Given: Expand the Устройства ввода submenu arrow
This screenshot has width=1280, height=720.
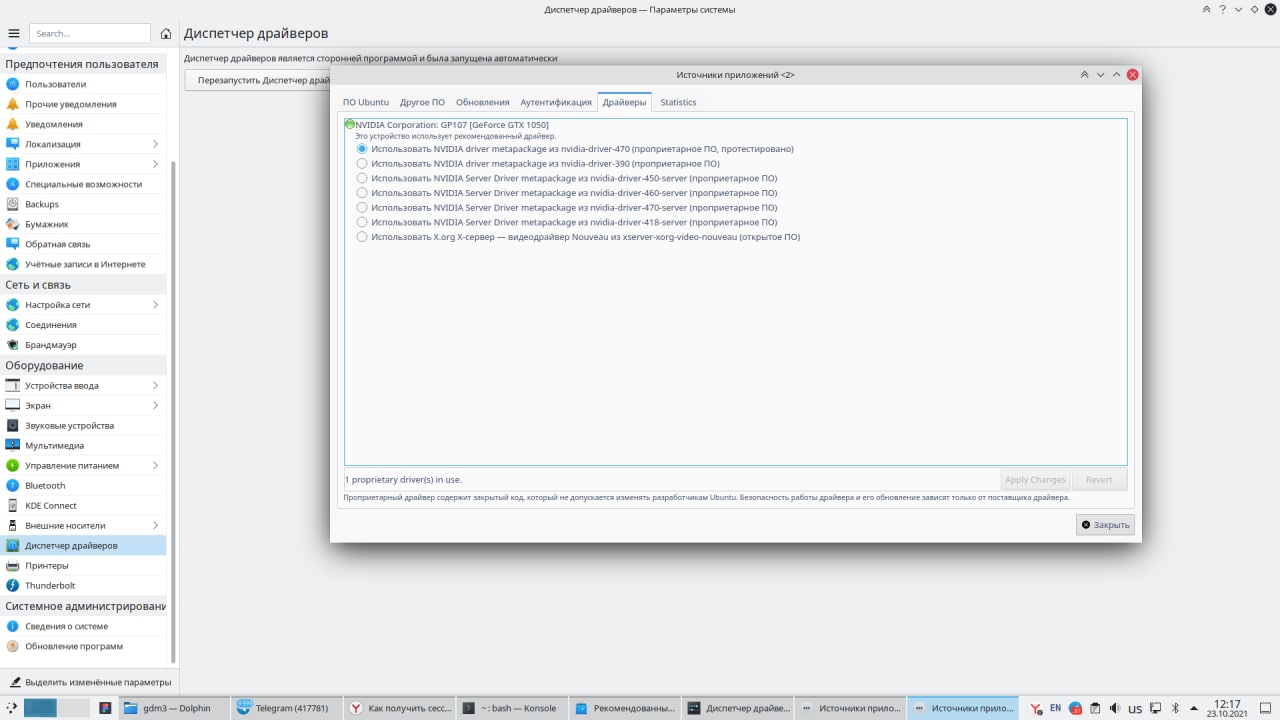Looking at the screenshot, I should (x=155, y=385).
